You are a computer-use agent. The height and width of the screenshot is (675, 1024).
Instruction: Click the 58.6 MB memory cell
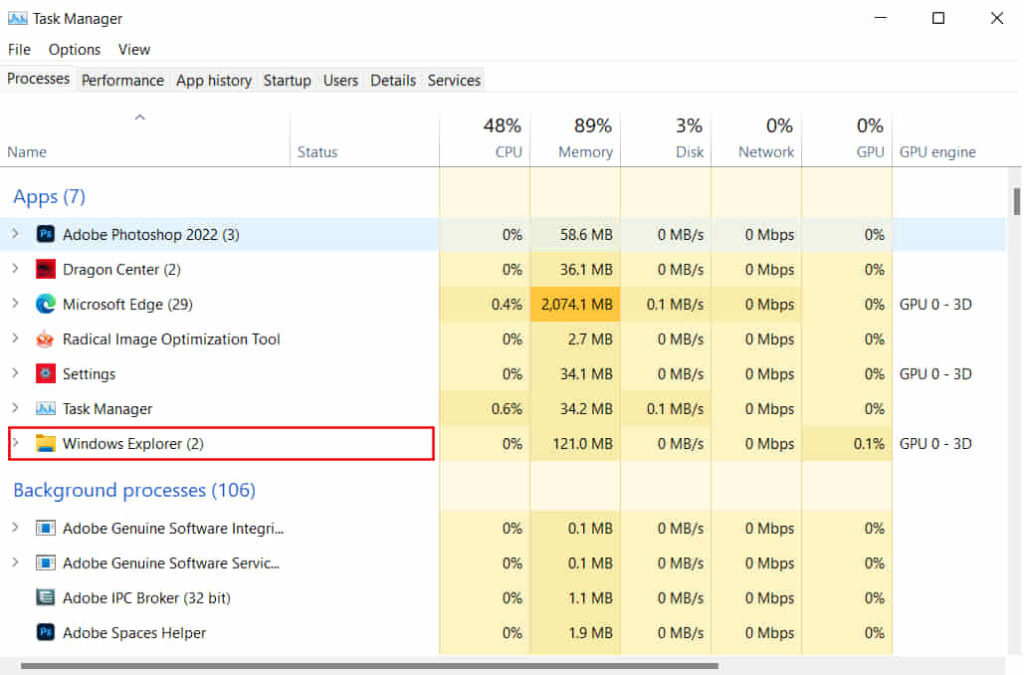[x=575, y=234]
